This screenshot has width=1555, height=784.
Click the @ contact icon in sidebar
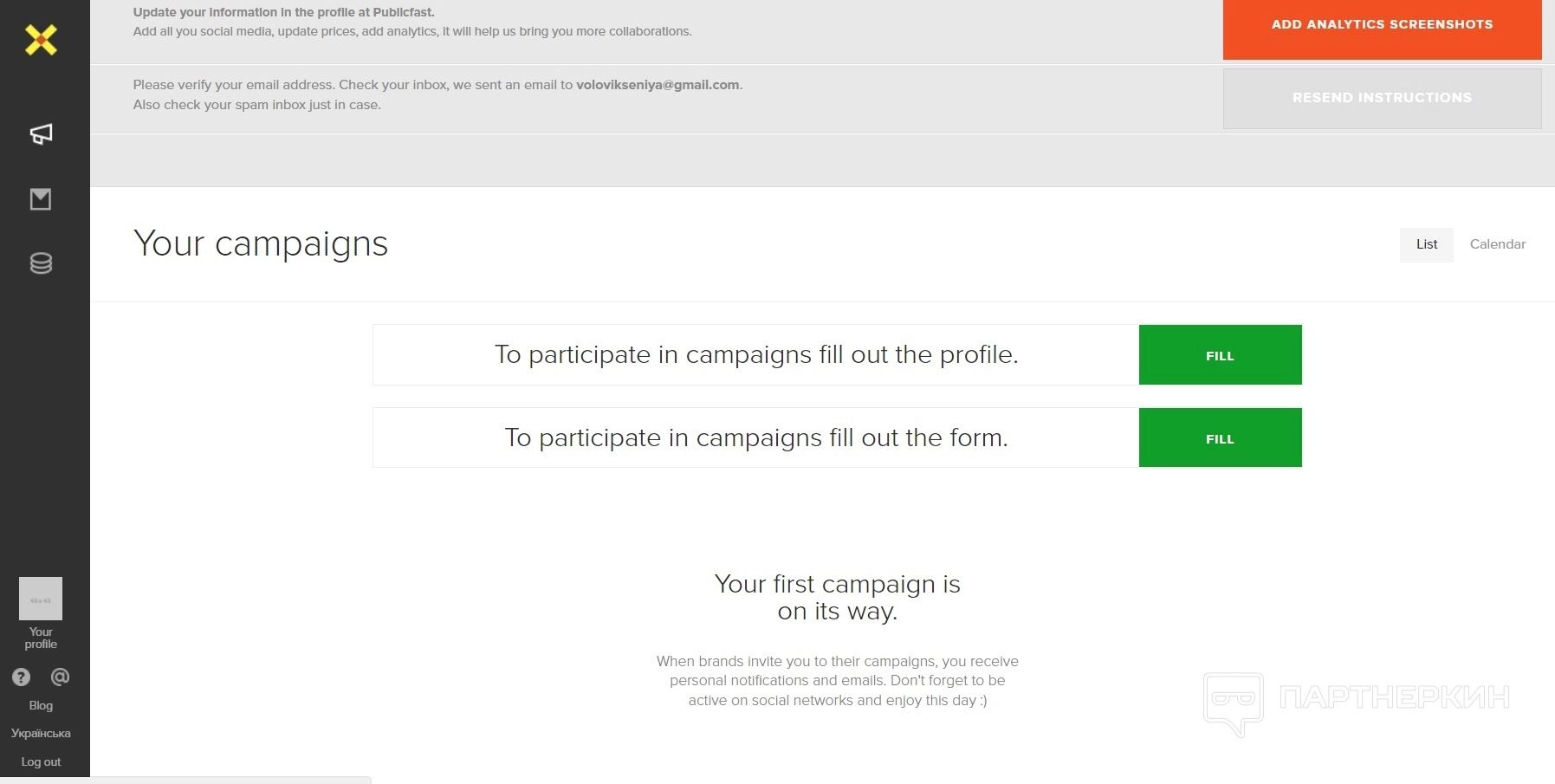click(60, 677)
